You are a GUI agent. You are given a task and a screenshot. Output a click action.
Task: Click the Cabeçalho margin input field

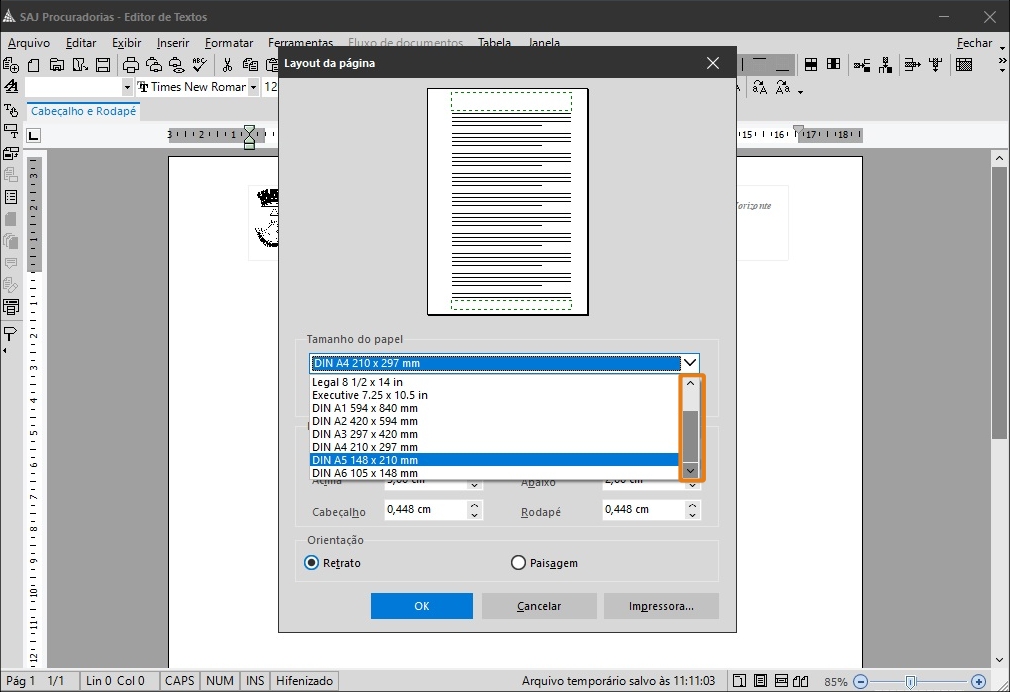click(x=425, y=510)
